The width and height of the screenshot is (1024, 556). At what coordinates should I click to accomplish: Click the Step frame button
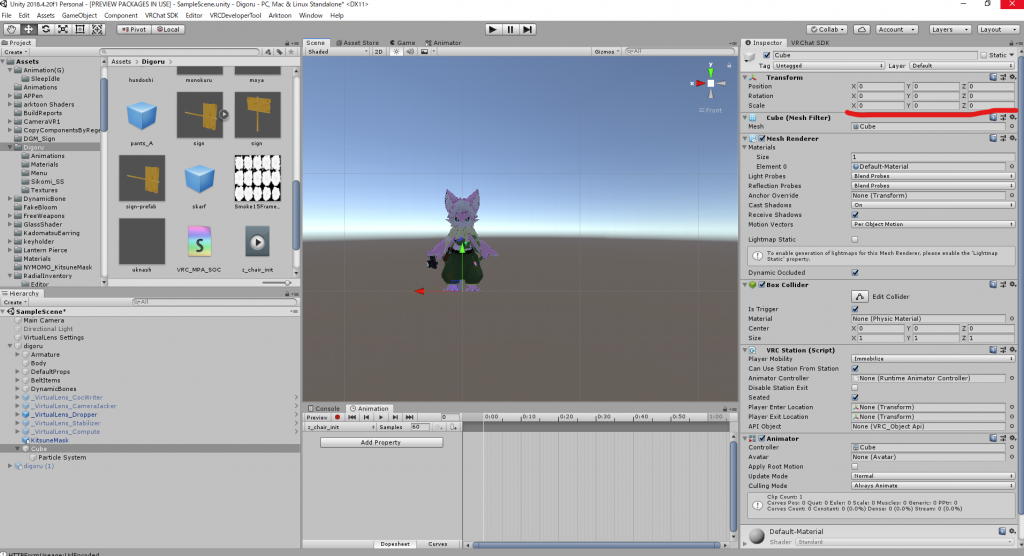point(528,29)
